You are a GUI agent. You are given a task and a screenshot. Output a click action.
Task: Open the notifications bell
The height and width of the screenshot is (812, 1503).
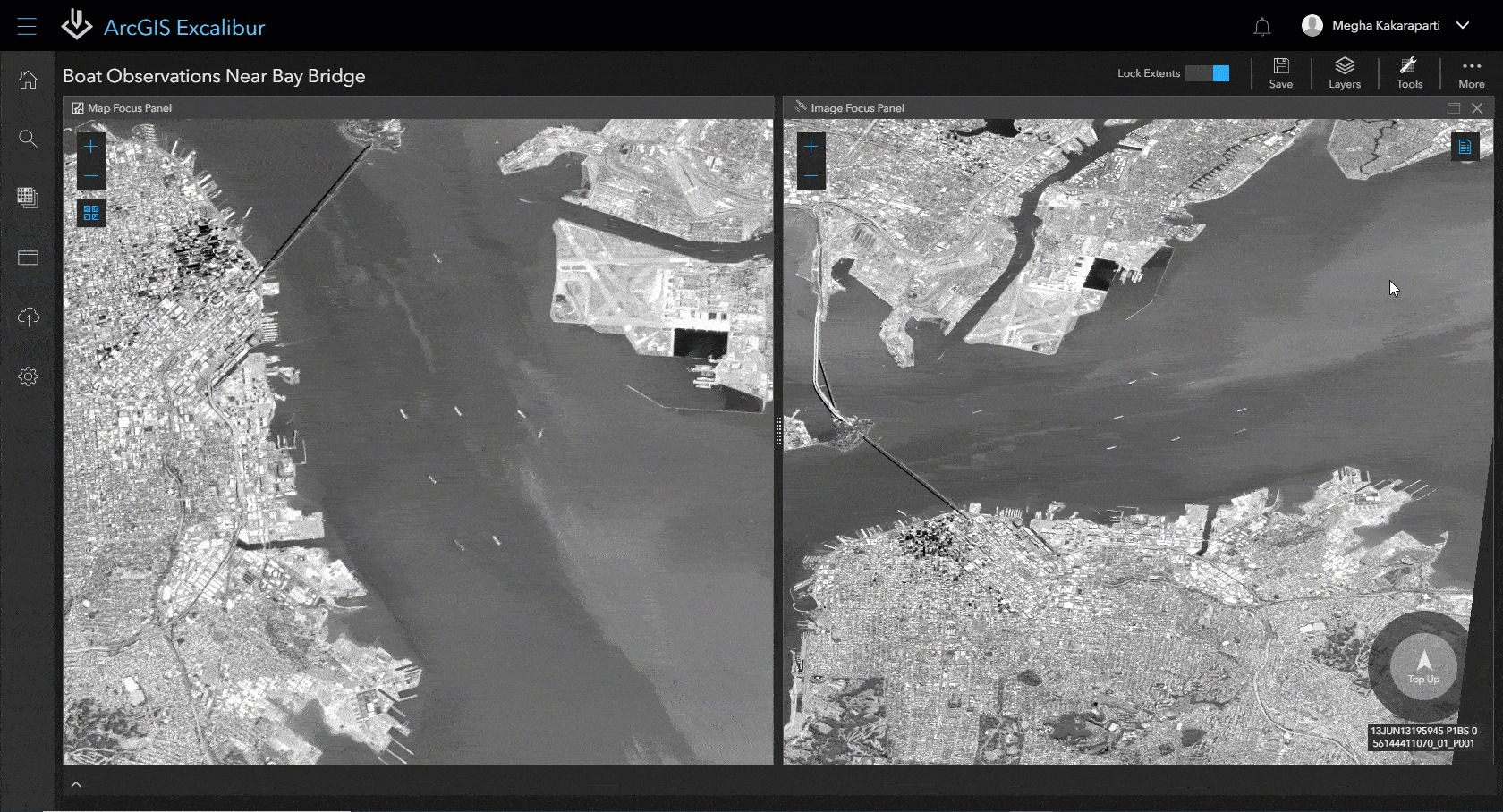1262,27
